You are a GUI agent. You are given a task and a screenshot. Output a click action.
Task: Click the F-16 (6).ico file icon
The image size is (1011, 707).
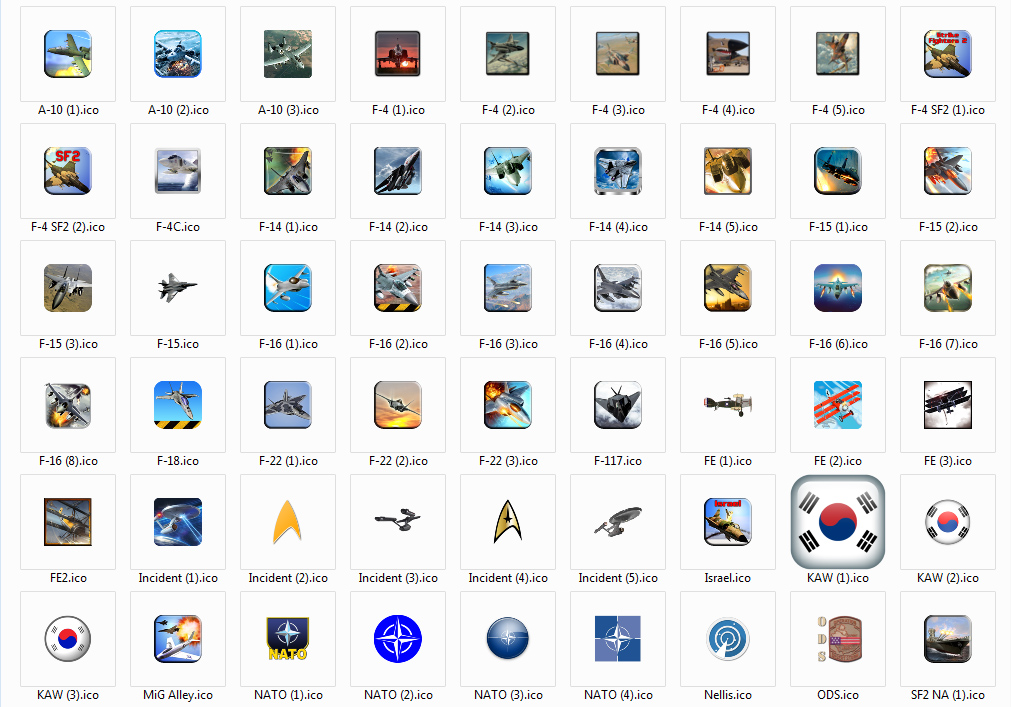coord(838,288)
